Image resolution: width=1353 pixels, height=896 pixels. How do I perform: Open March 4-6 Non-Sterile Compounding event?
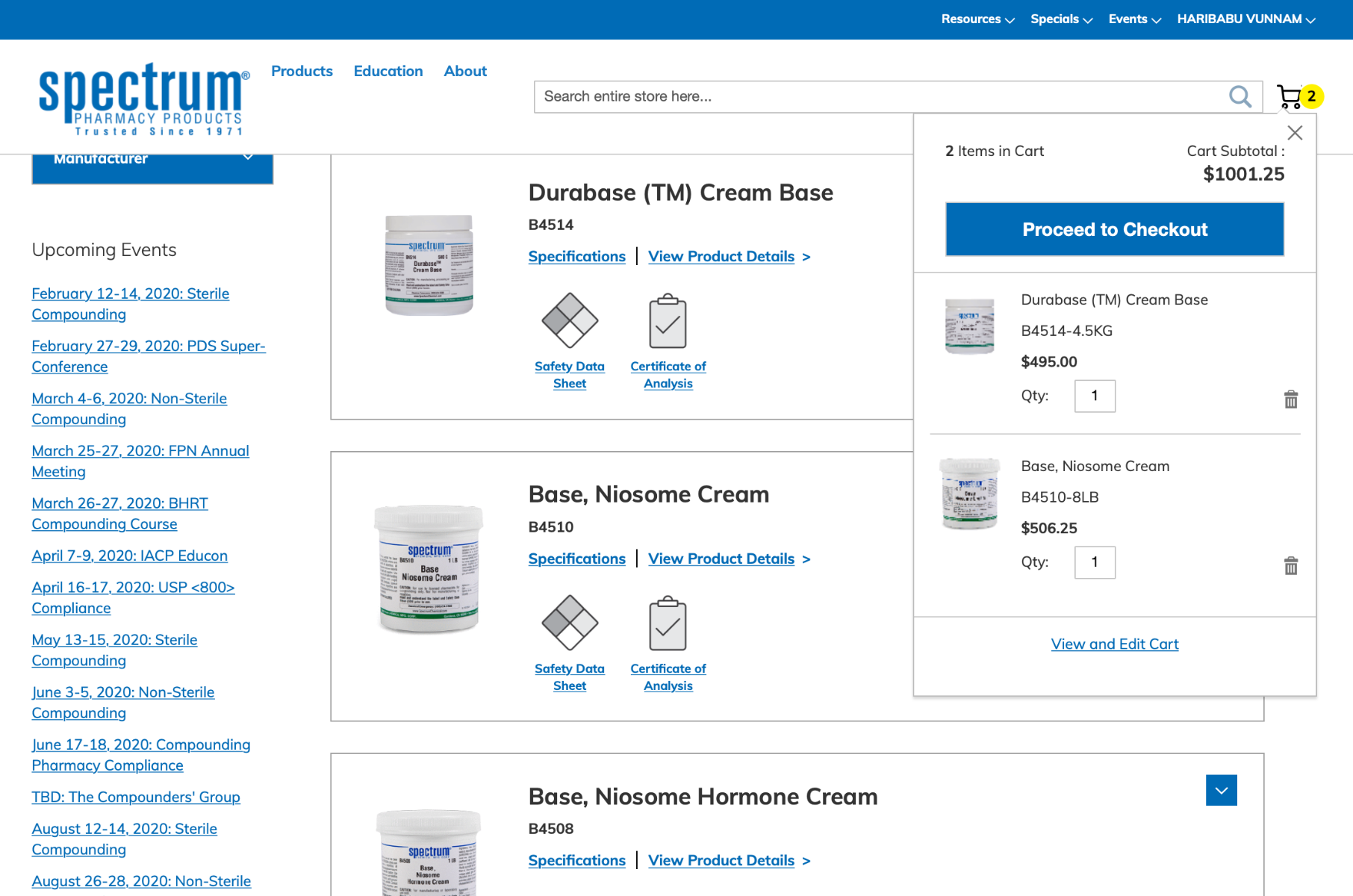(129, 408)
